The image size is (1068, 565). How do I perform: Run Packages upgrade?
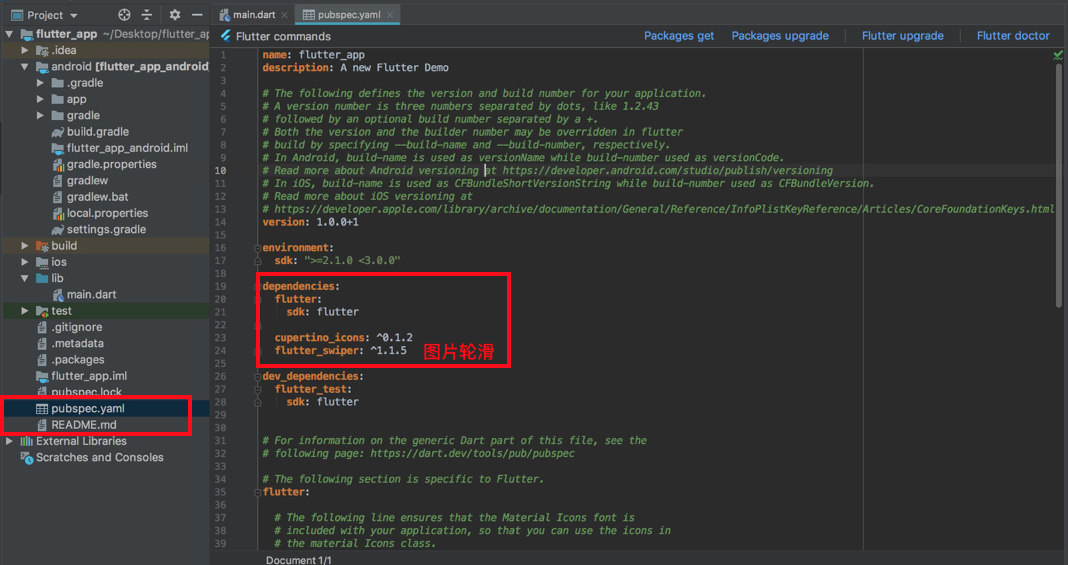(x=780, y=36)
